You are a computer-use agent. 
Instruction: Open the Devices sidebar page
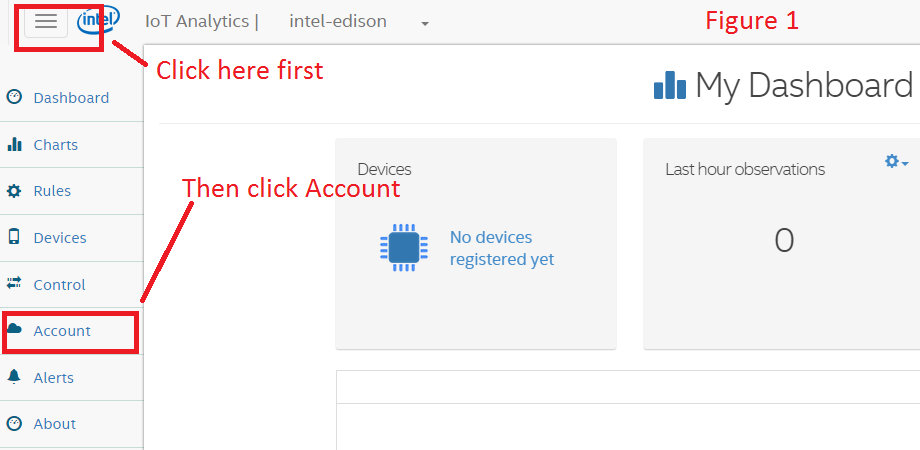tap(60, 238)
